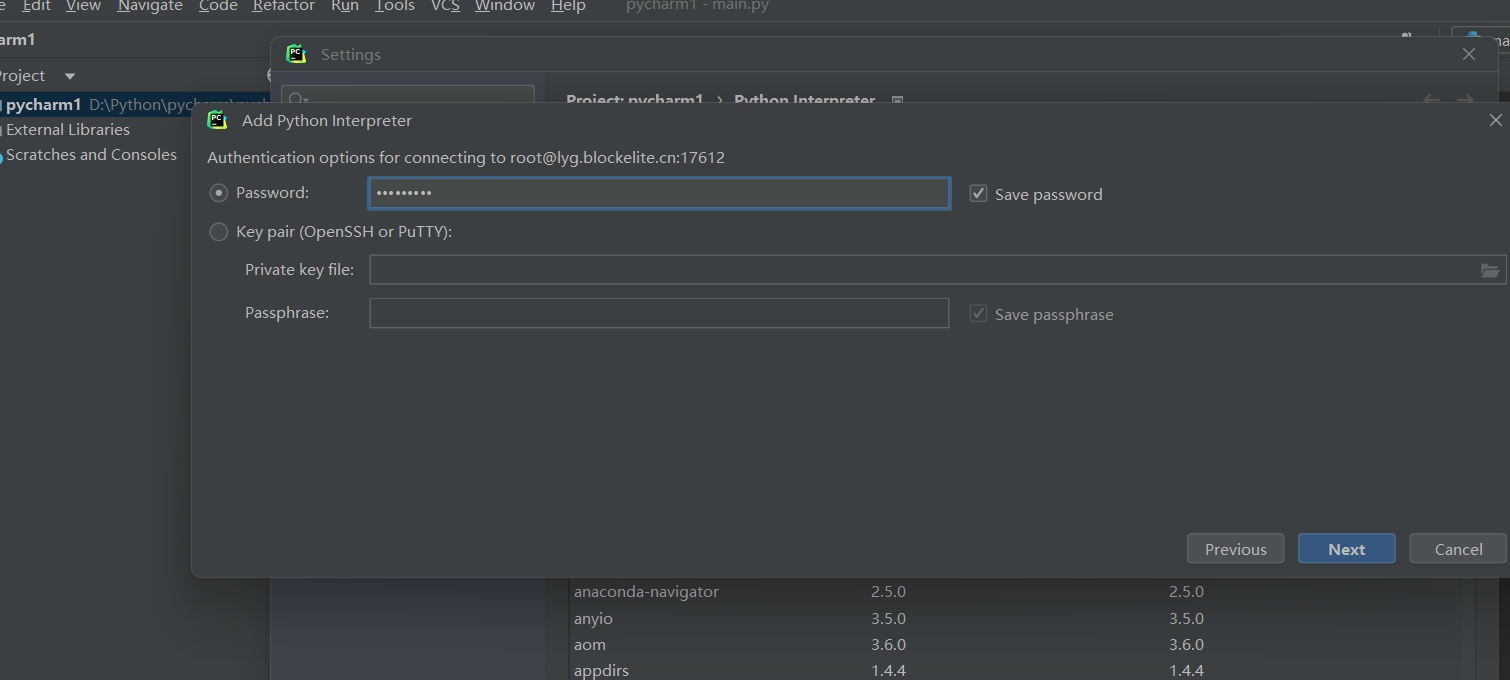This screenshot has width=1510, height=680.
Task: Click PyCharm icon in Add Python Interpreter title
Action: [217, 120]
